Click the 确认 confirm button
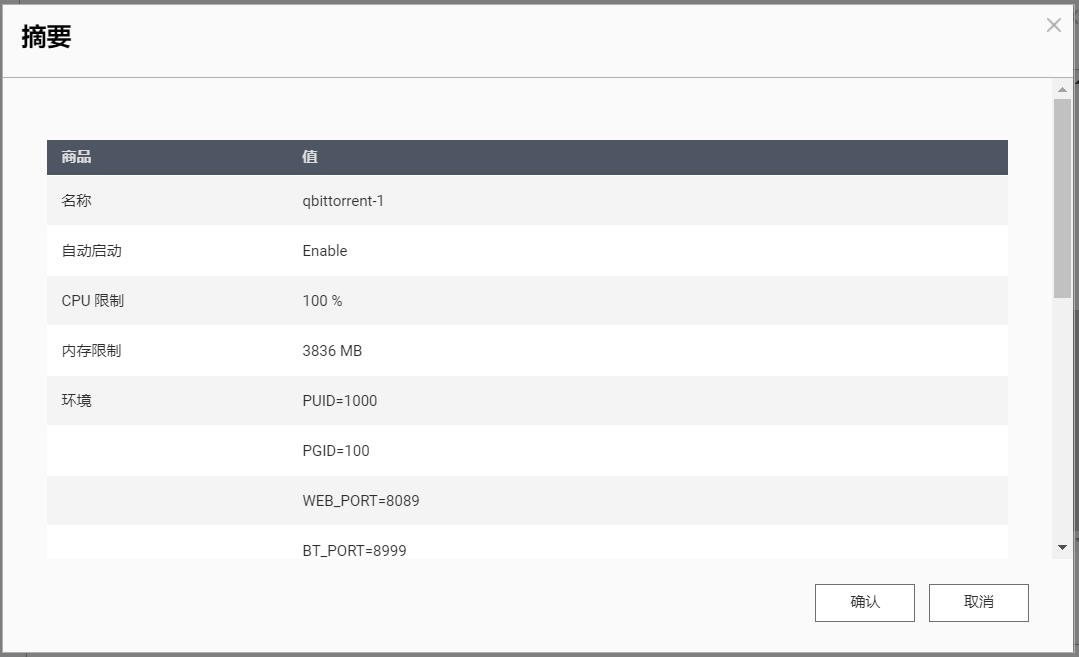Image resolution: width=1079 pixels, height=657 pixels. [x=864, y=602]
